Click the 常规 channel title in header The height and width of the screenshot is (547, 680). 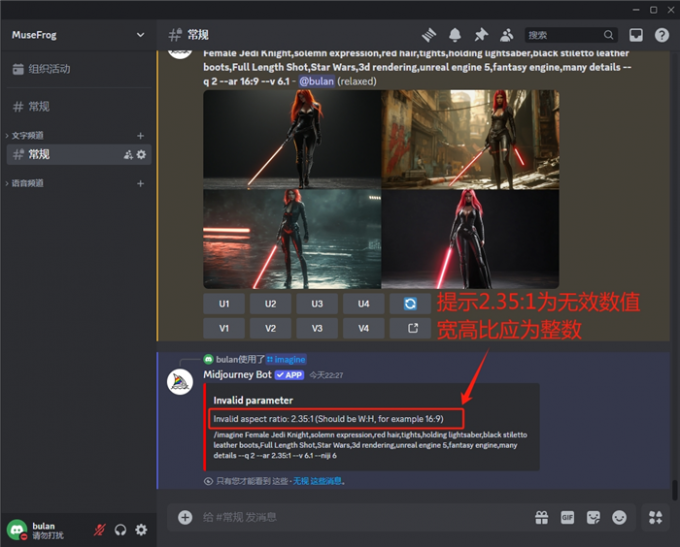(x=198, y=35)
